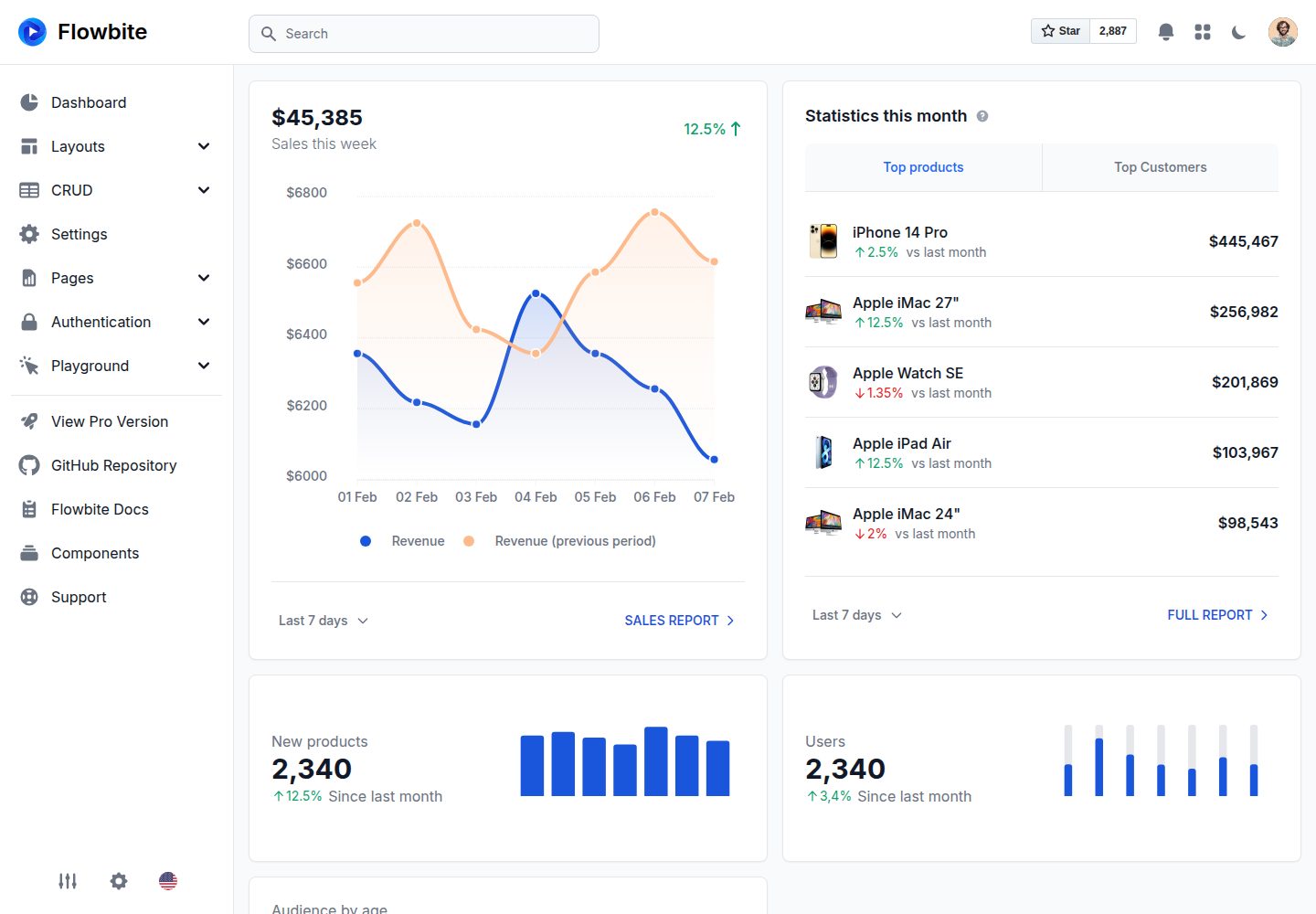Click the 2,887 star count
The width and height of the screenshot is (1316, 914).
1113,31
